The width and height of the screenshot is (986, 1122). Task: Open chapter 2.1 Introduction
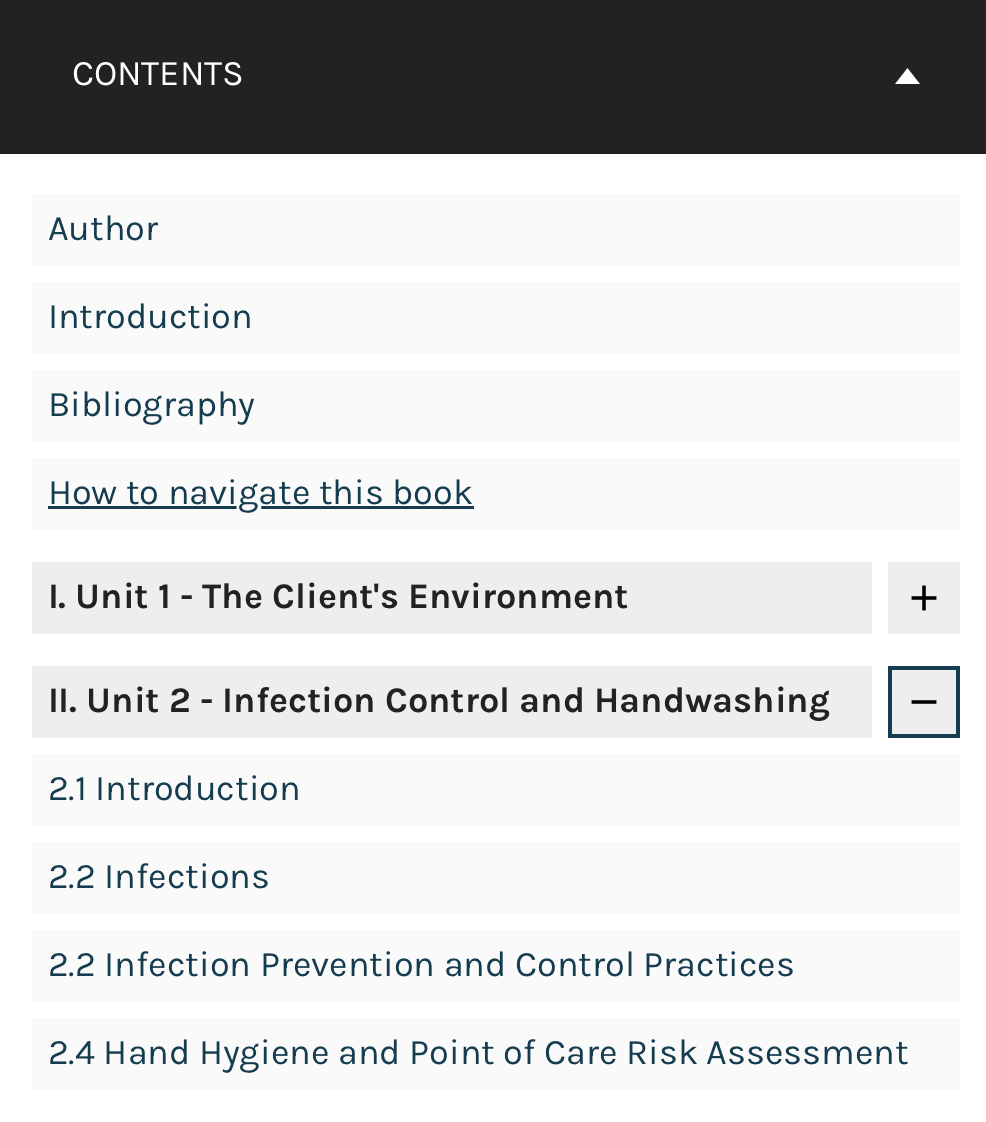[174, 789]
